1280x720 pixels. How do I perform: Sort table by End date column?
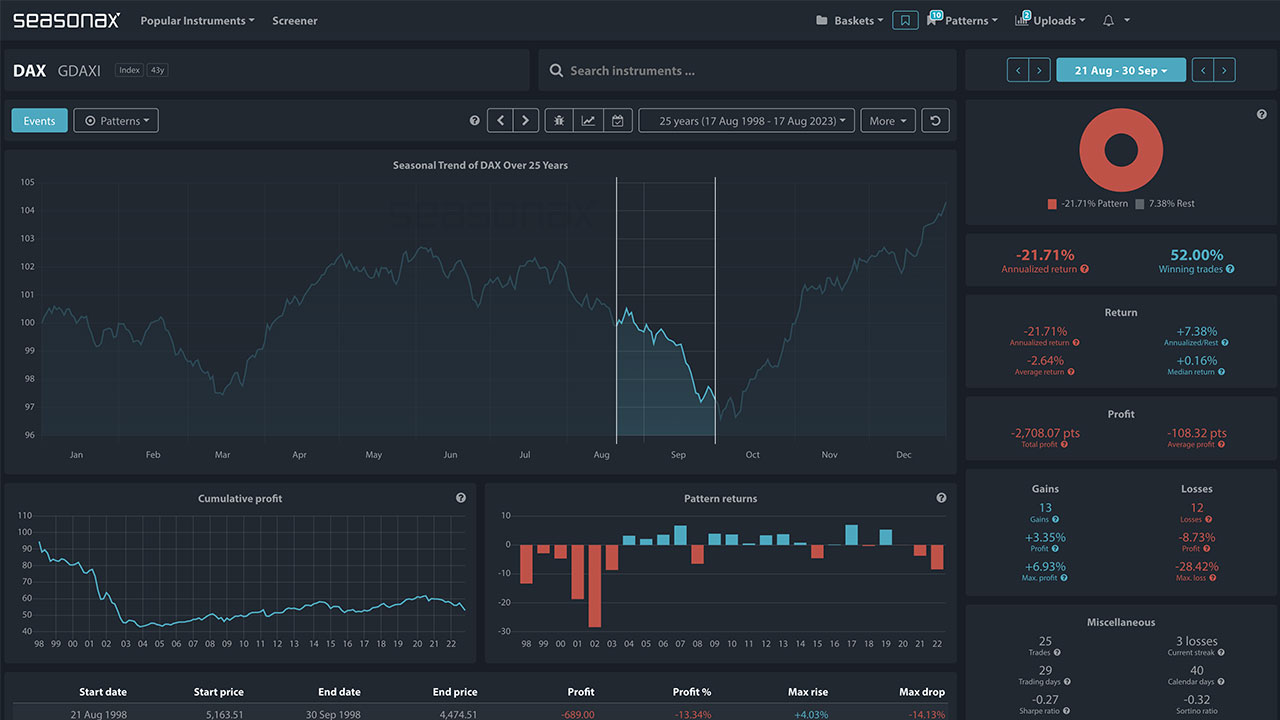[339, 692]
